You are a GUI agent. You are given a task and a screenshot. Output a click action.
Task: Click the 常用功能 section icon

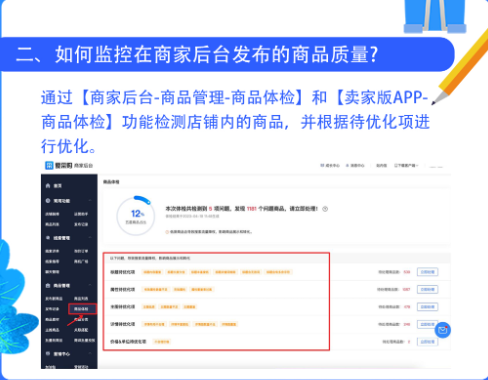click(x=48, y=201)
